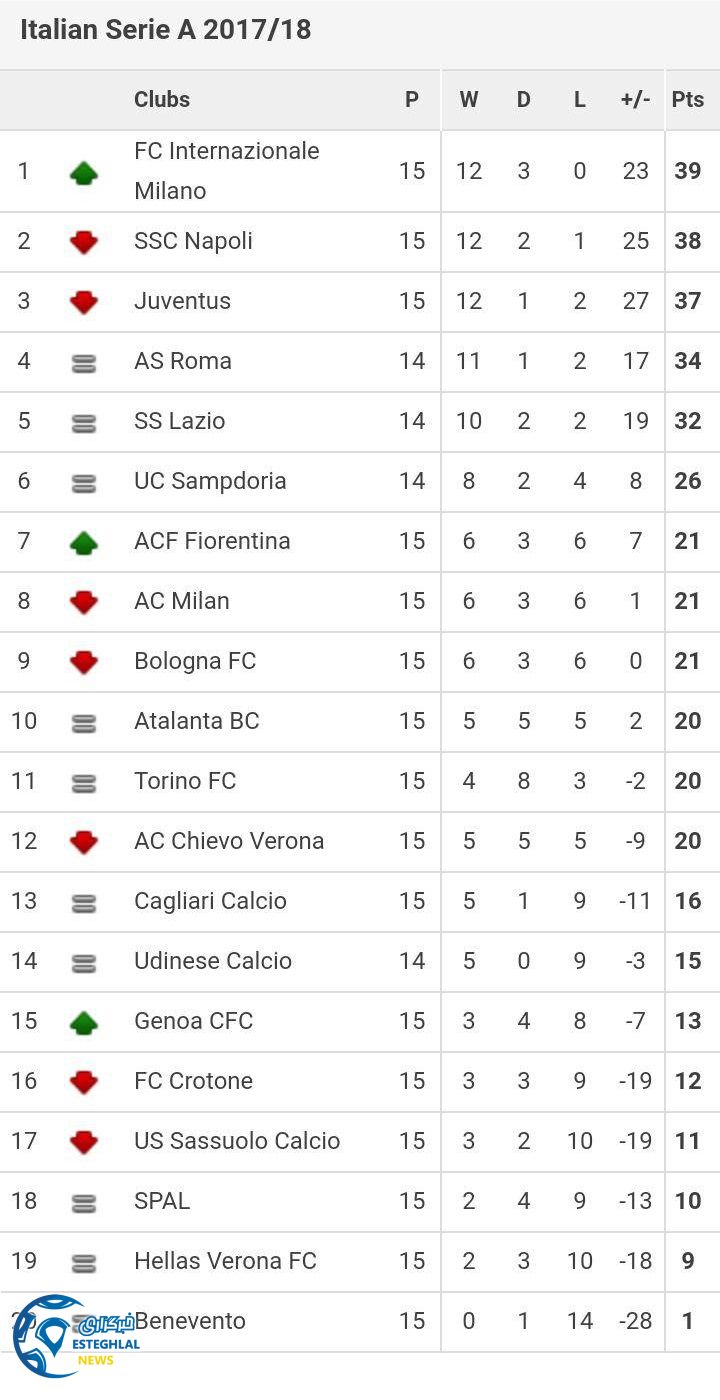Screen dimensions: 720x1400
Task: Select the Atalanta BC club name
Action: click(x=197, y=721)
